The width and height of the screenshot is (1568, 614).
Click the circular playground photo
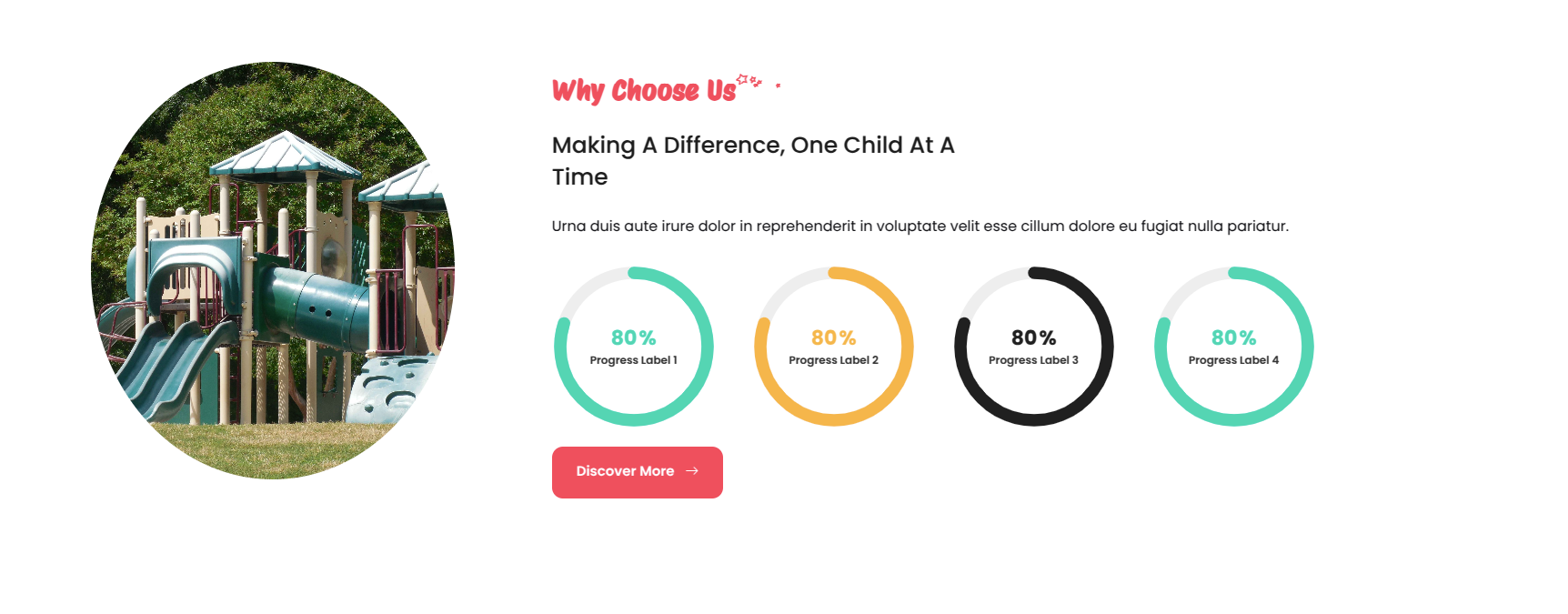click(x=273, y=271)
